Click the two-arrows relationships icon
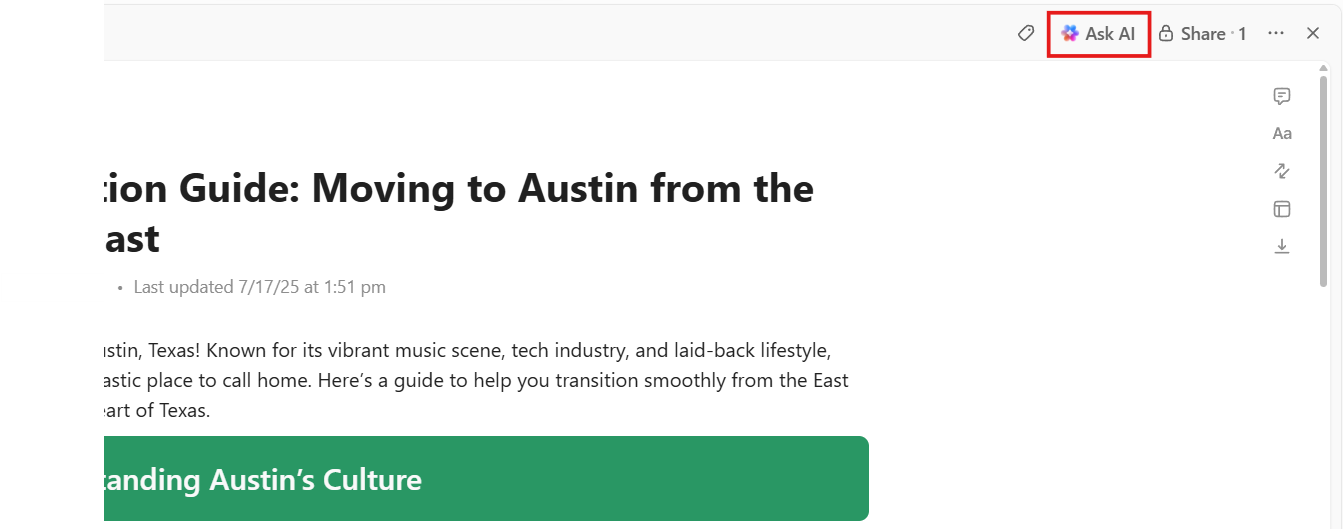Viewport: 1343px width, 529px height. (1282, 171)
